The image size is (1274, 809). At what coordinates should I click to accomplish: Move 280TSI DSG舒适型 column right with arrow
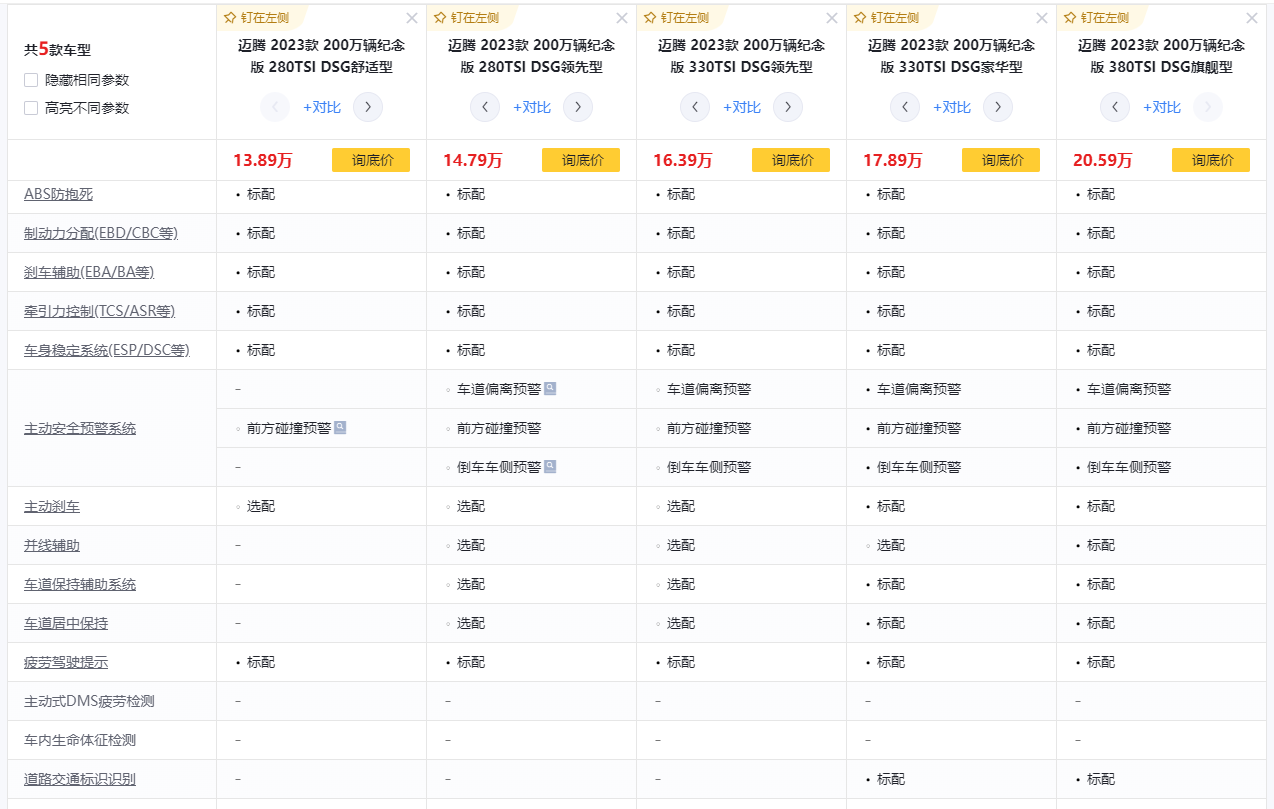click(368, 107)
